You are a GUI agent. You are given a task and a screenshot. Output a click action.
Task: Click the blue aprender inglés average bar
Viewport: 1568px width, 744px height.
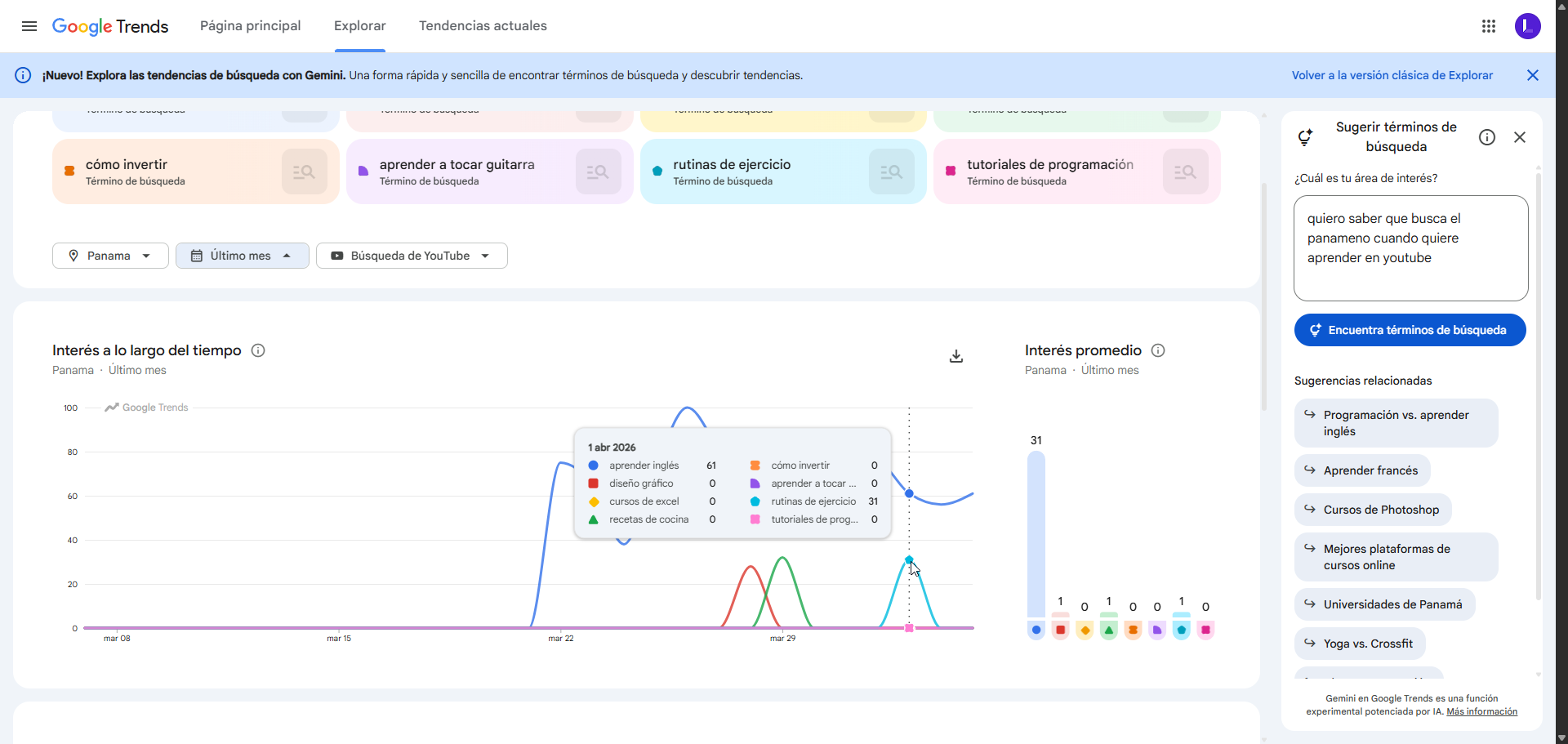pos(1036,534)
